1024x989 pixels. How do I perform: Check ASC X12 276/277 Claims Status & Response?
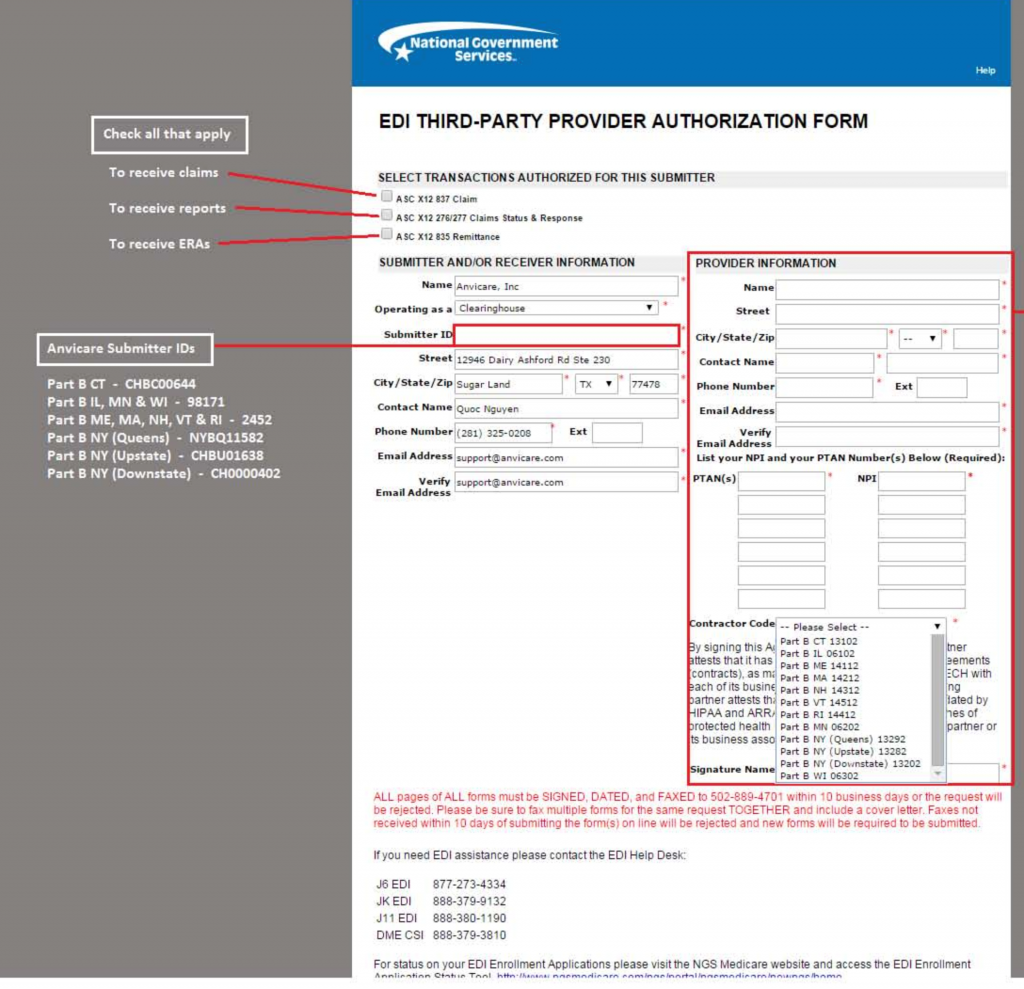pyautogui.click(x=387, y=215)
